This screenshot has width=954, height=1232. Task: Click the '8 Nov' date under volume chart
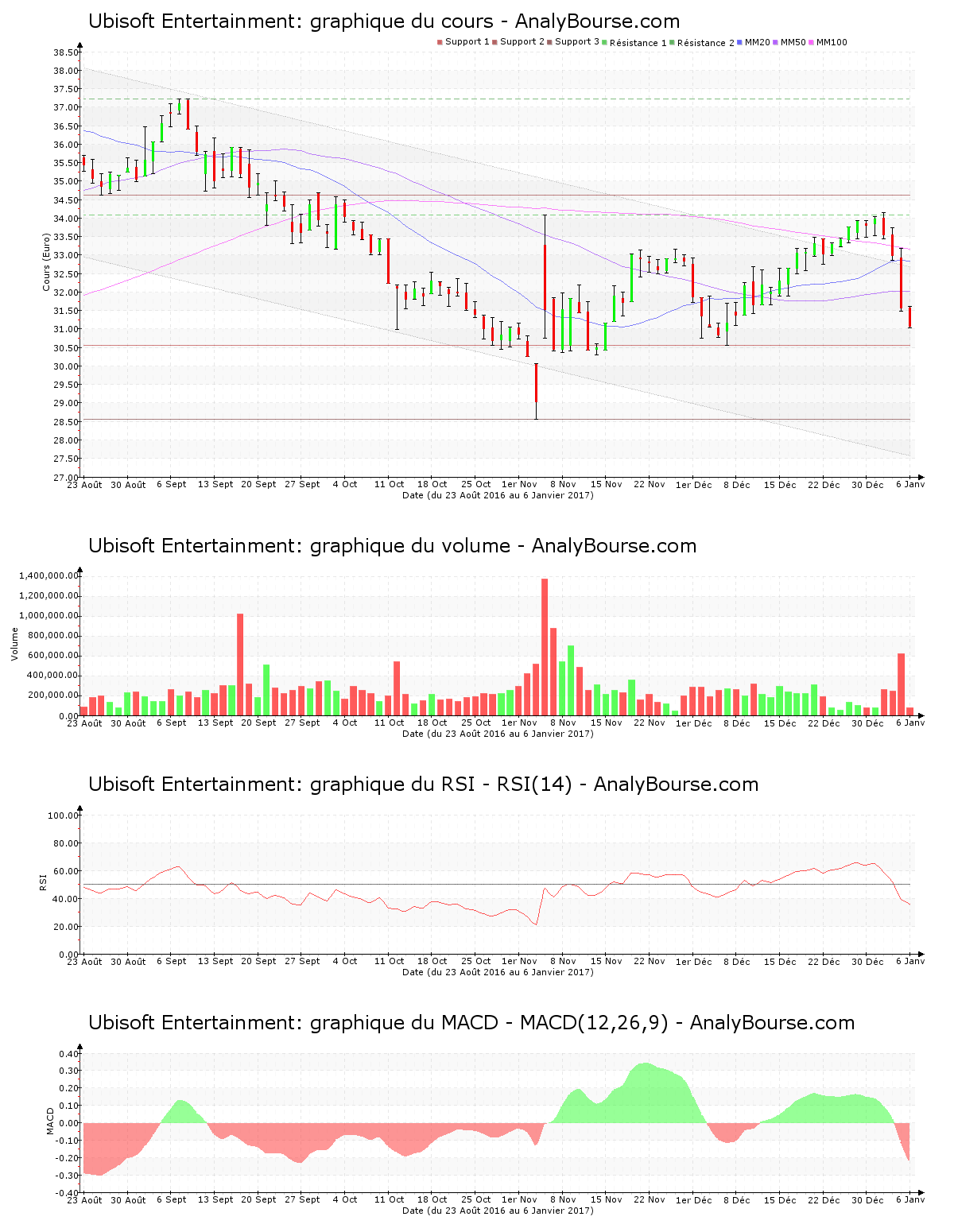tap(563, 723)
